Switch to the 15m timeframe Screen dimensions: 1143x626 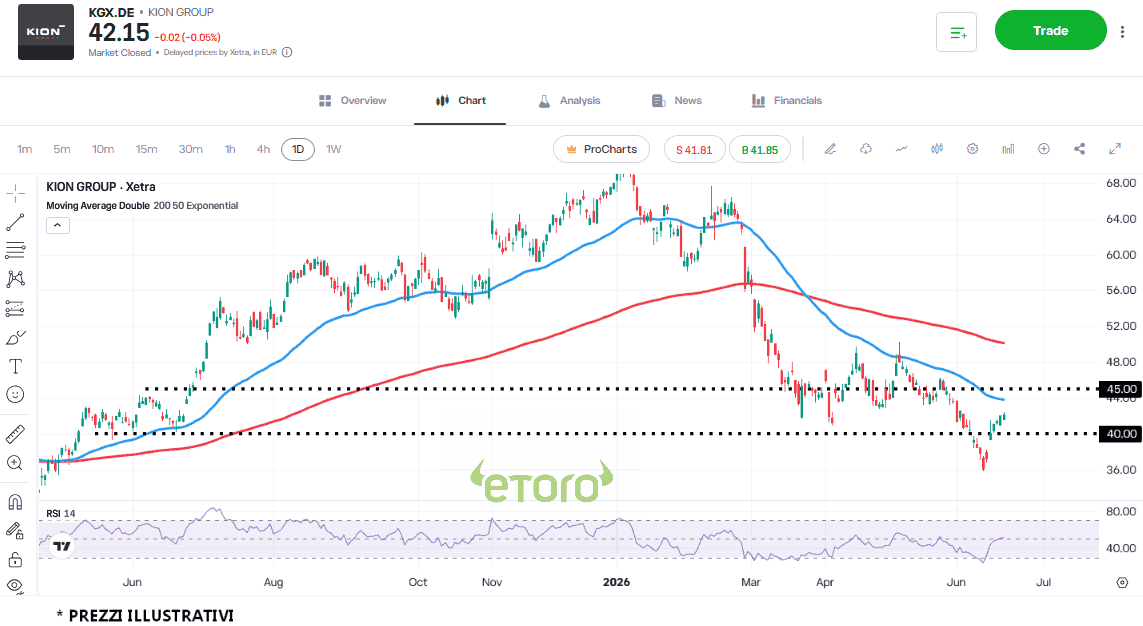tap(147, 149)
